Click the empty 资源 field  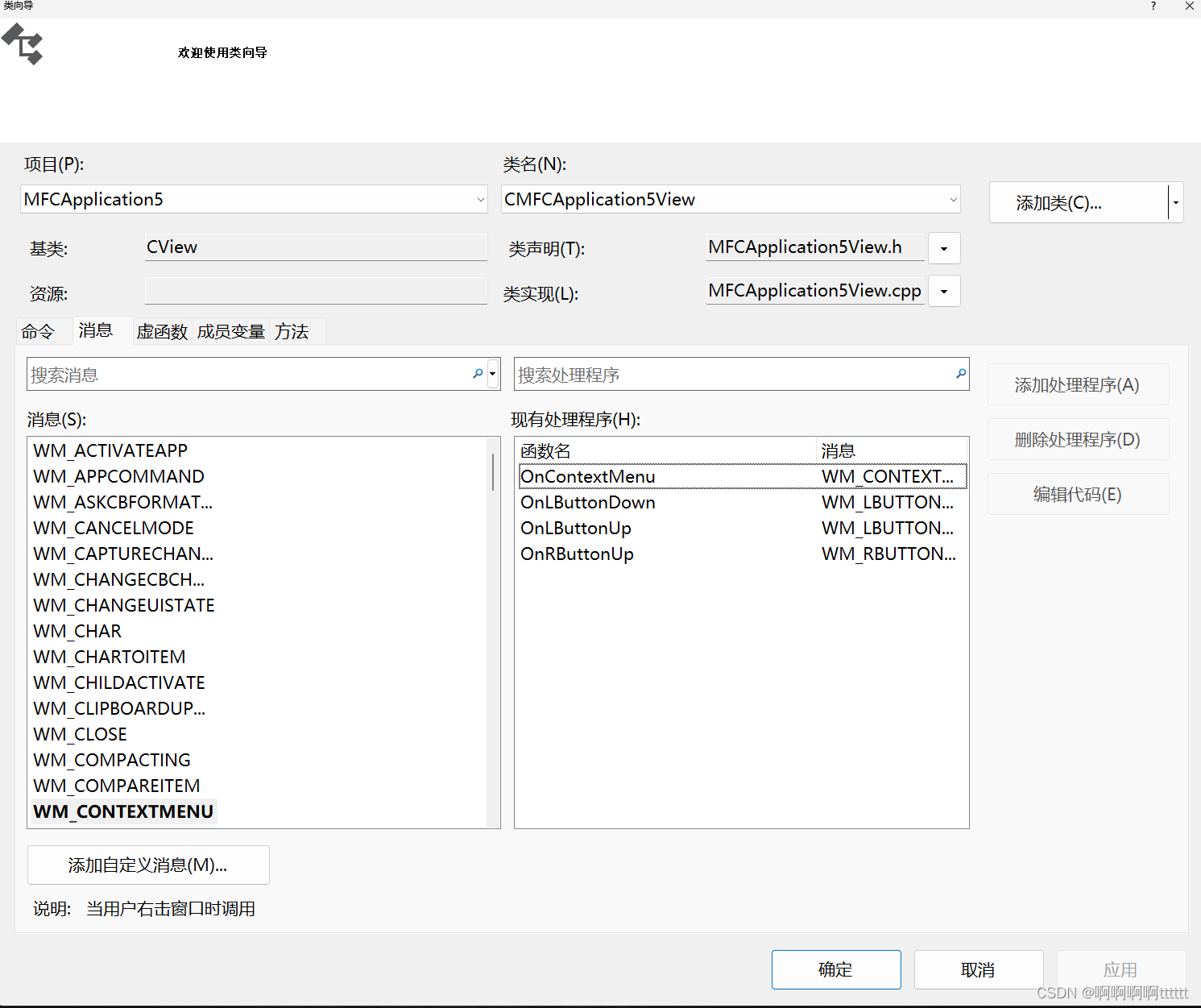pyautogui.click(x=316, y=291)
